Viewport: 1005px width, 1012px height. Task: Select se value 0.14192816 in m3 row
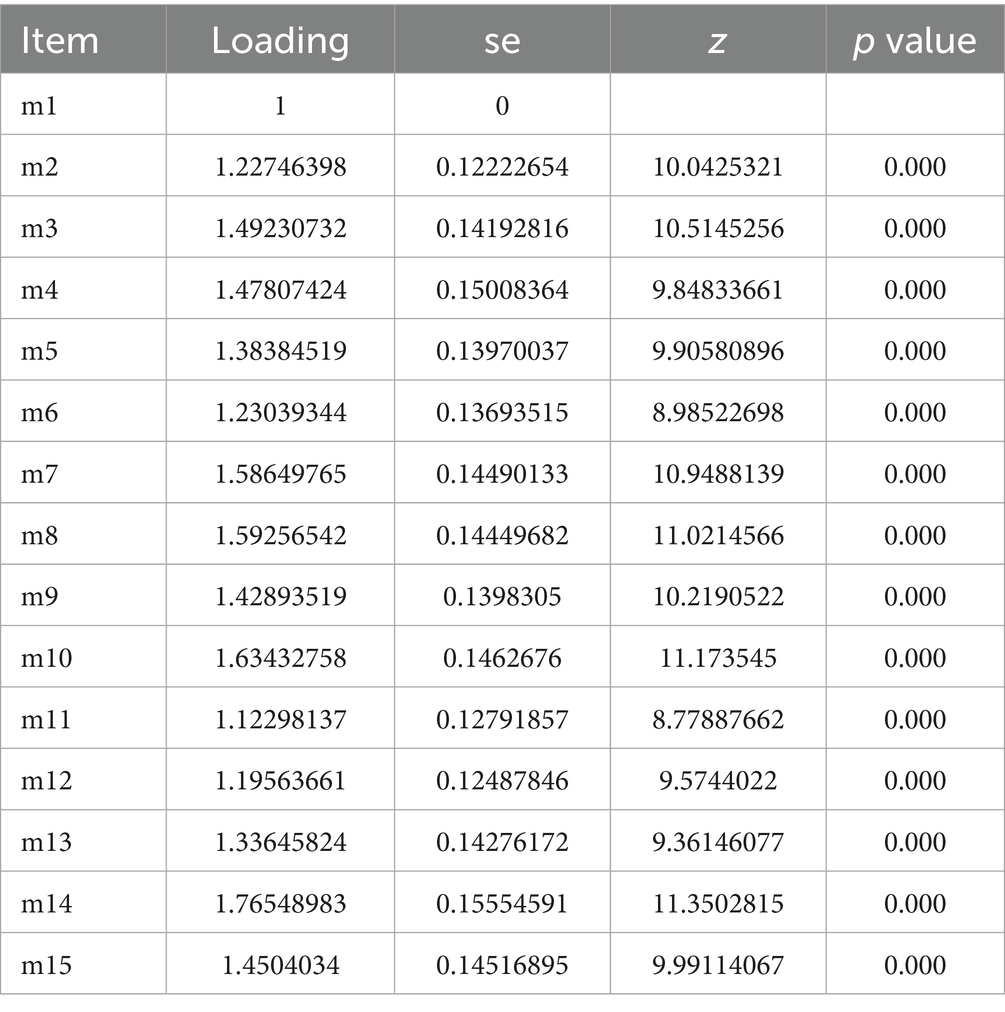tap(502, 229)
